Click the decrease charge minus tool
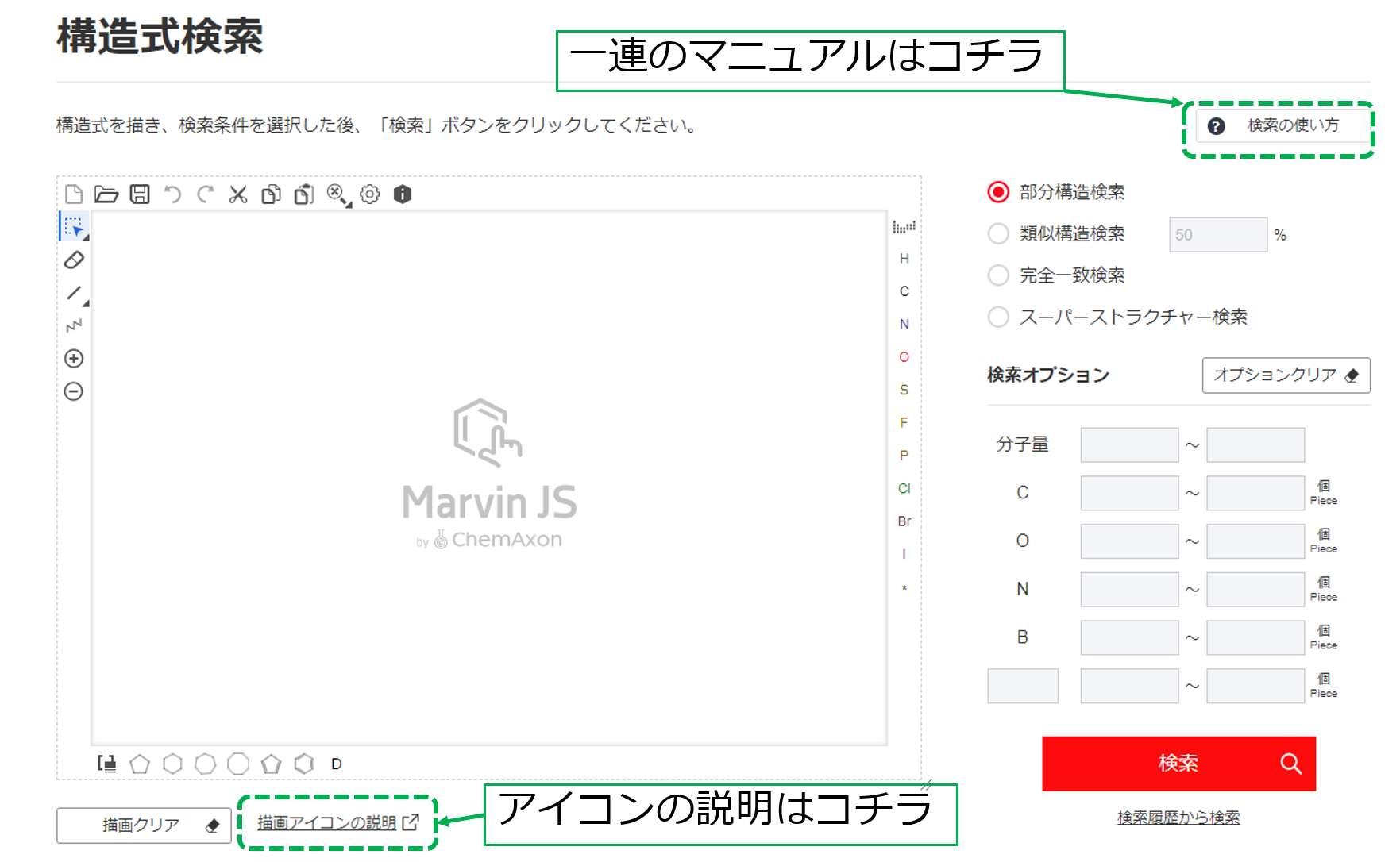1400x862 pixels. [x=74, y=391]
